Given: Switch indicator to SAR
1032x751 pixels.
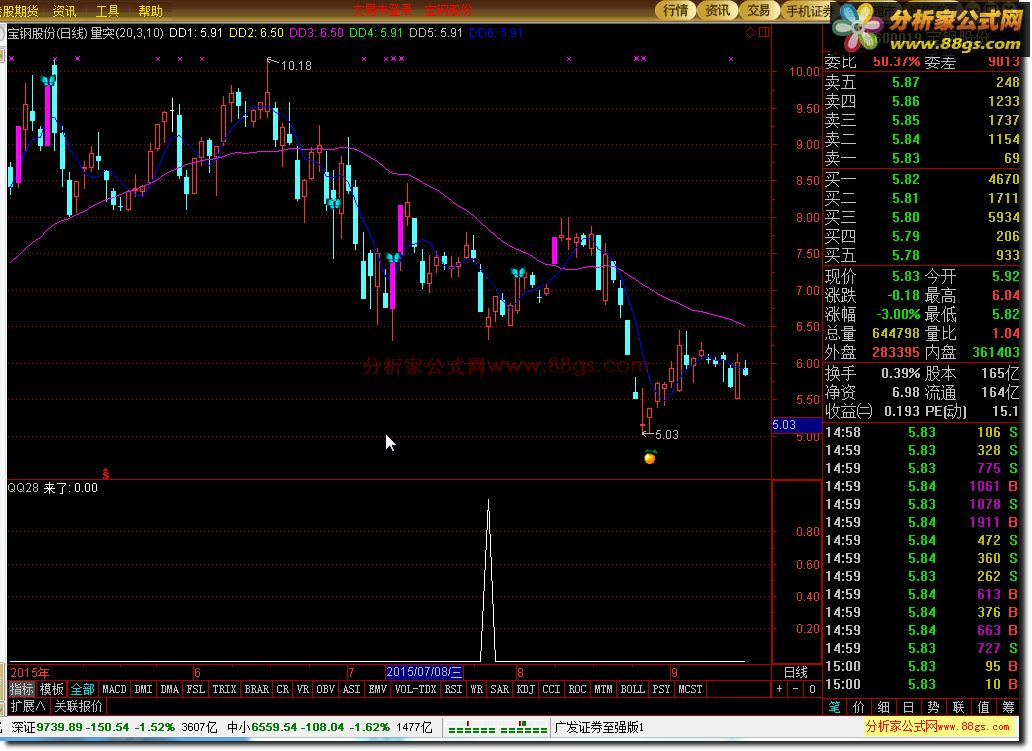Looking at the screenshot, I should tap(500, 689).
